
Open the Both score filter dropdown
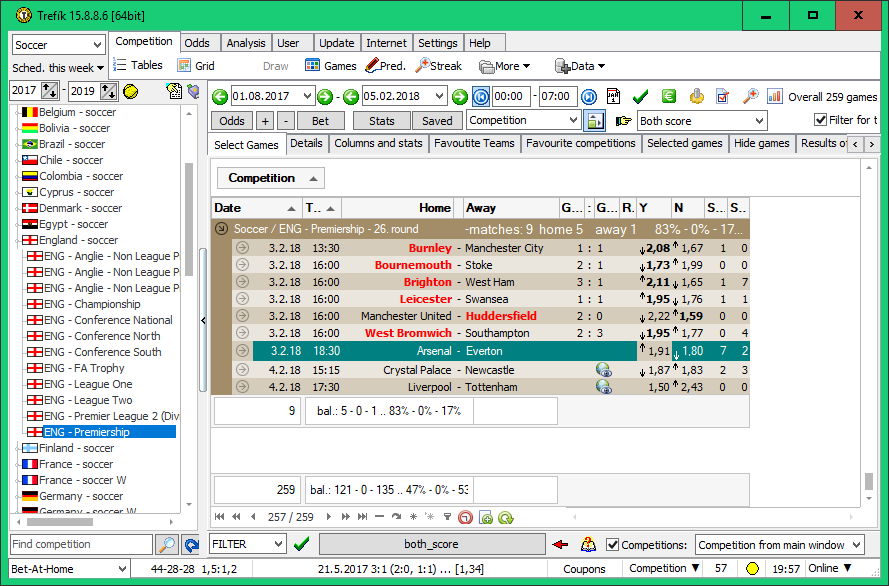pos(759,121)
